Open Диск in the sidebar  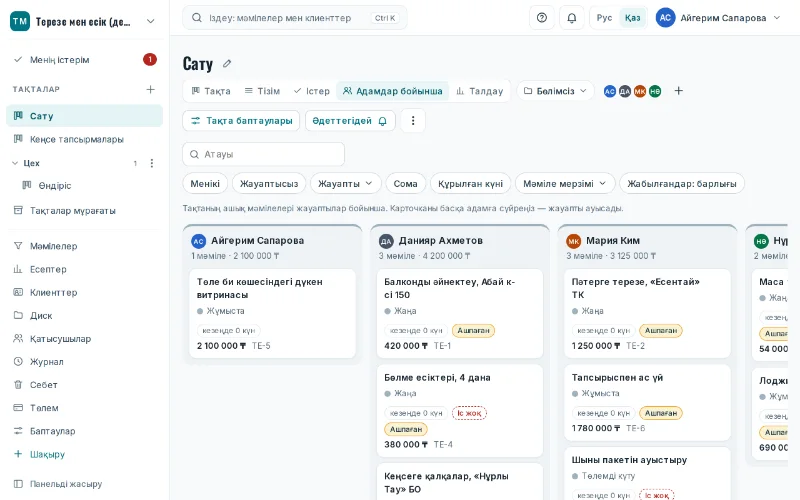84,315
